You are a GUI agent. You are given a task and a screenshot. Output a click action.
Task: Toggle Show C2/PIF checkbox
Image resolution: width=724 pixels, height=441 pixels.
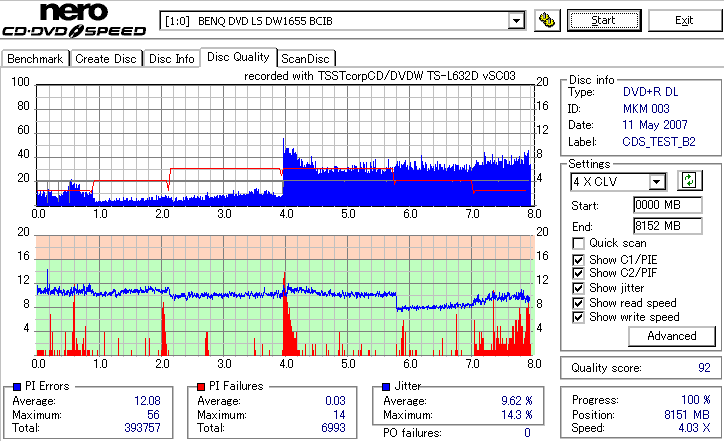(578, 273)
